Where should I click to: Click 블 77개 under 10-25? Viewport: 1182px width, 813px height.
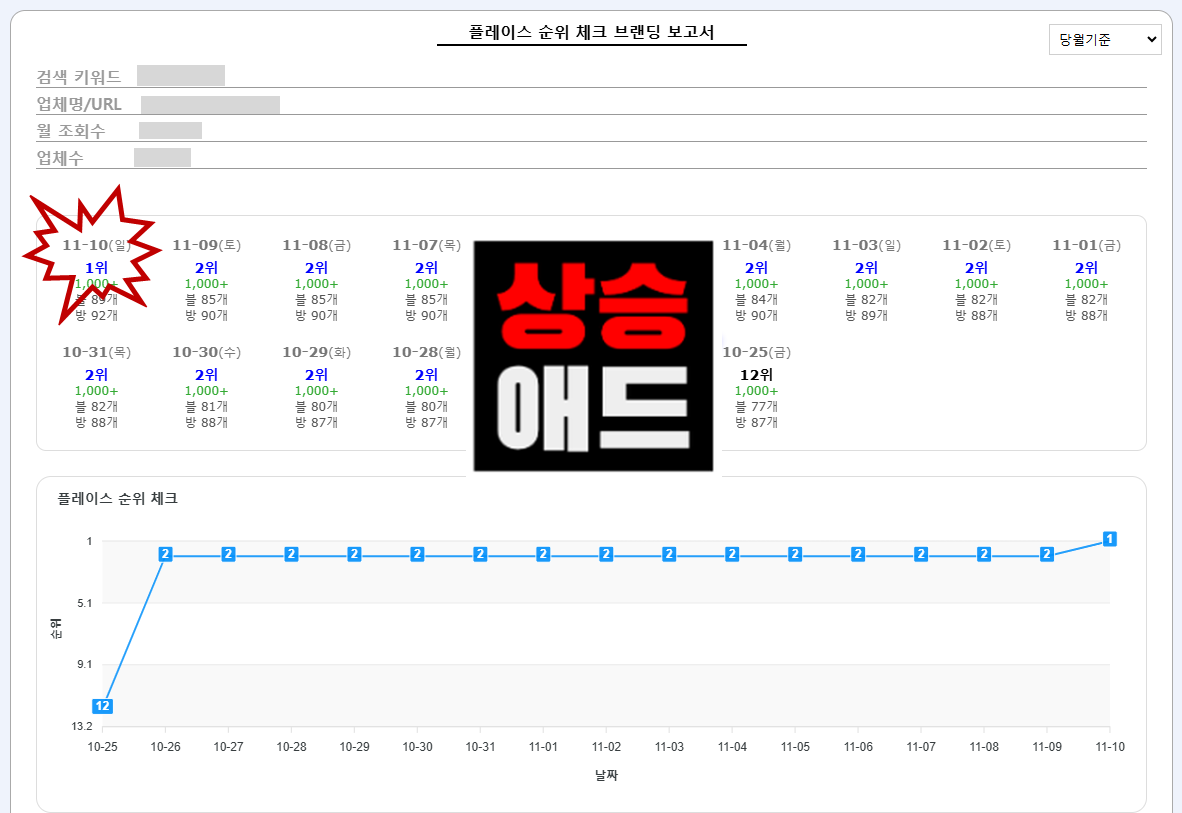(757, 406)
